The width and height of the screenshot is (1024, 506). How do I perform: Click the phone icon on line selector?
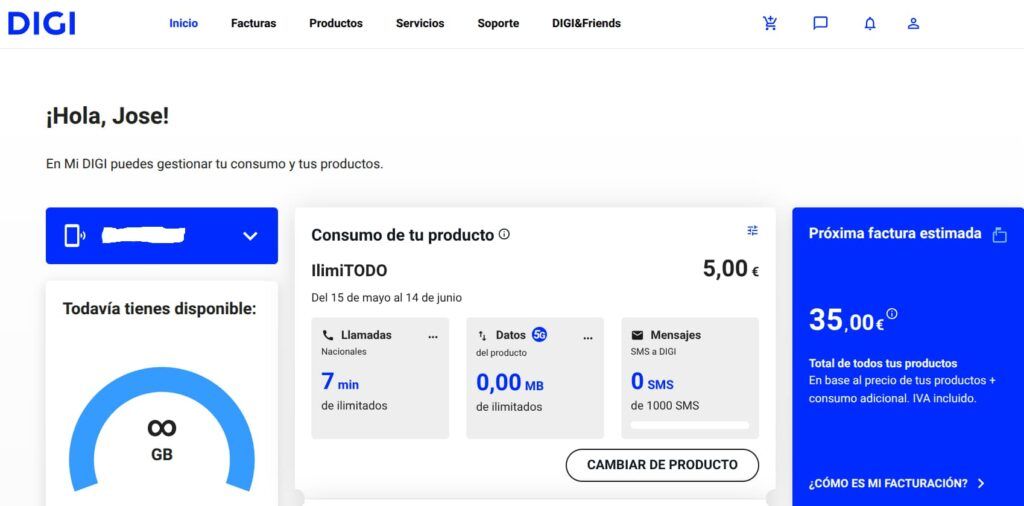[74, 236]
